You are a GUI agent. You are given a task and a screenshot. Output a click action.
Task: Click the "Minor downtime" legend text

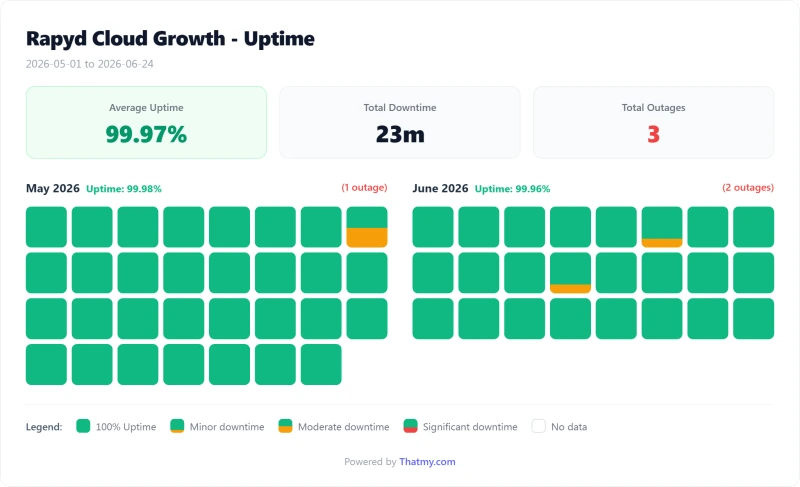click(227, 427)
